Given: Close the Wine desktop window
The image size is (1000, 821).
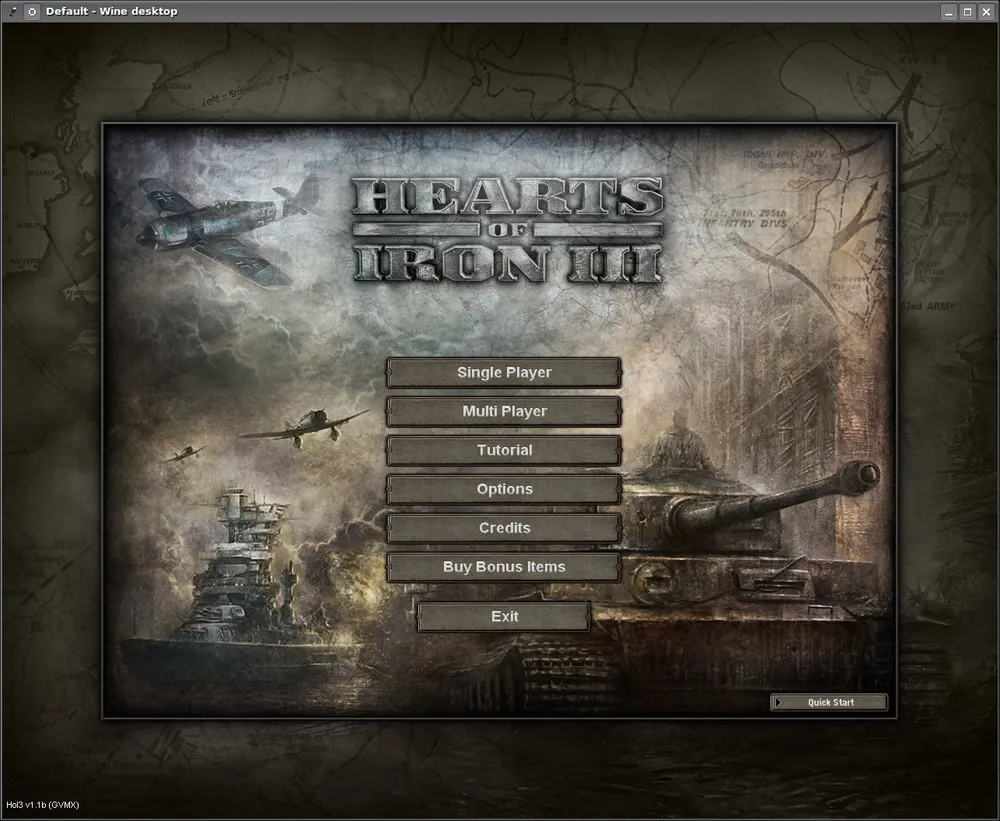Looking at the screenshot, I should [x=986, y=11].
